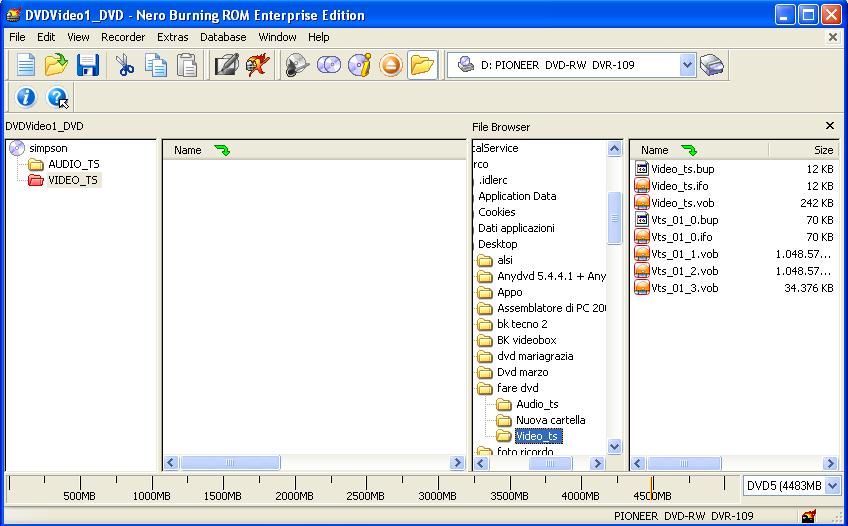Select Vts_01_1.vob file
This screenshot has height=526, width=848.
point(684,254)
